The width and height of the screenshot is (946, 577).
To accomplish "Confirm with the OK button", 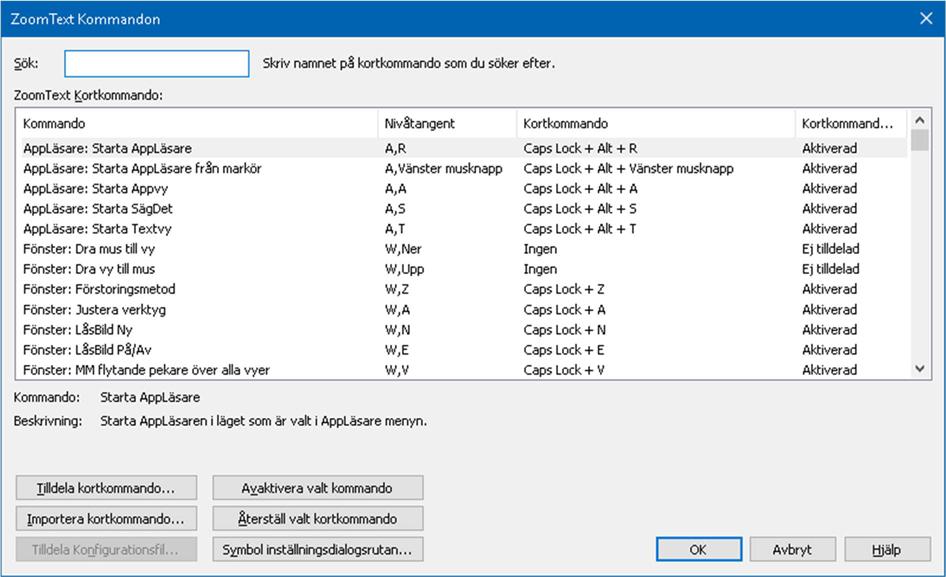I will point(699,549).
